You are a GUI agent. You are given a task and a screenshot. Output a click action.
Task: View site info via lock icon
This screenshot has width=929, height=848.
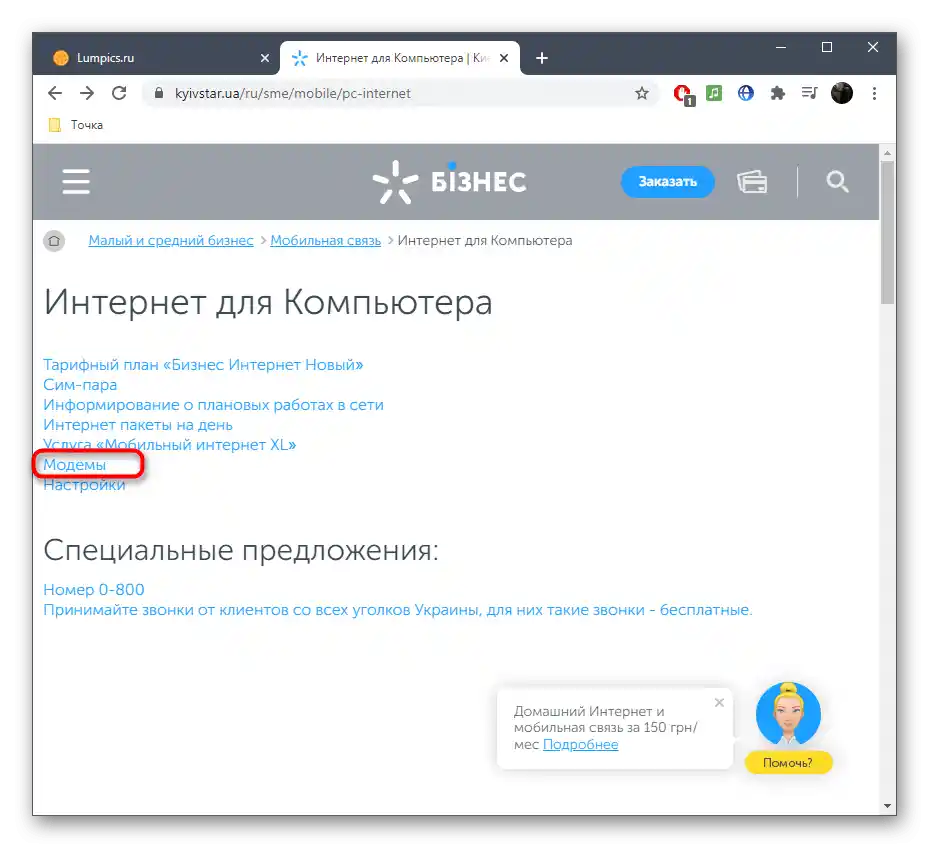158,93
